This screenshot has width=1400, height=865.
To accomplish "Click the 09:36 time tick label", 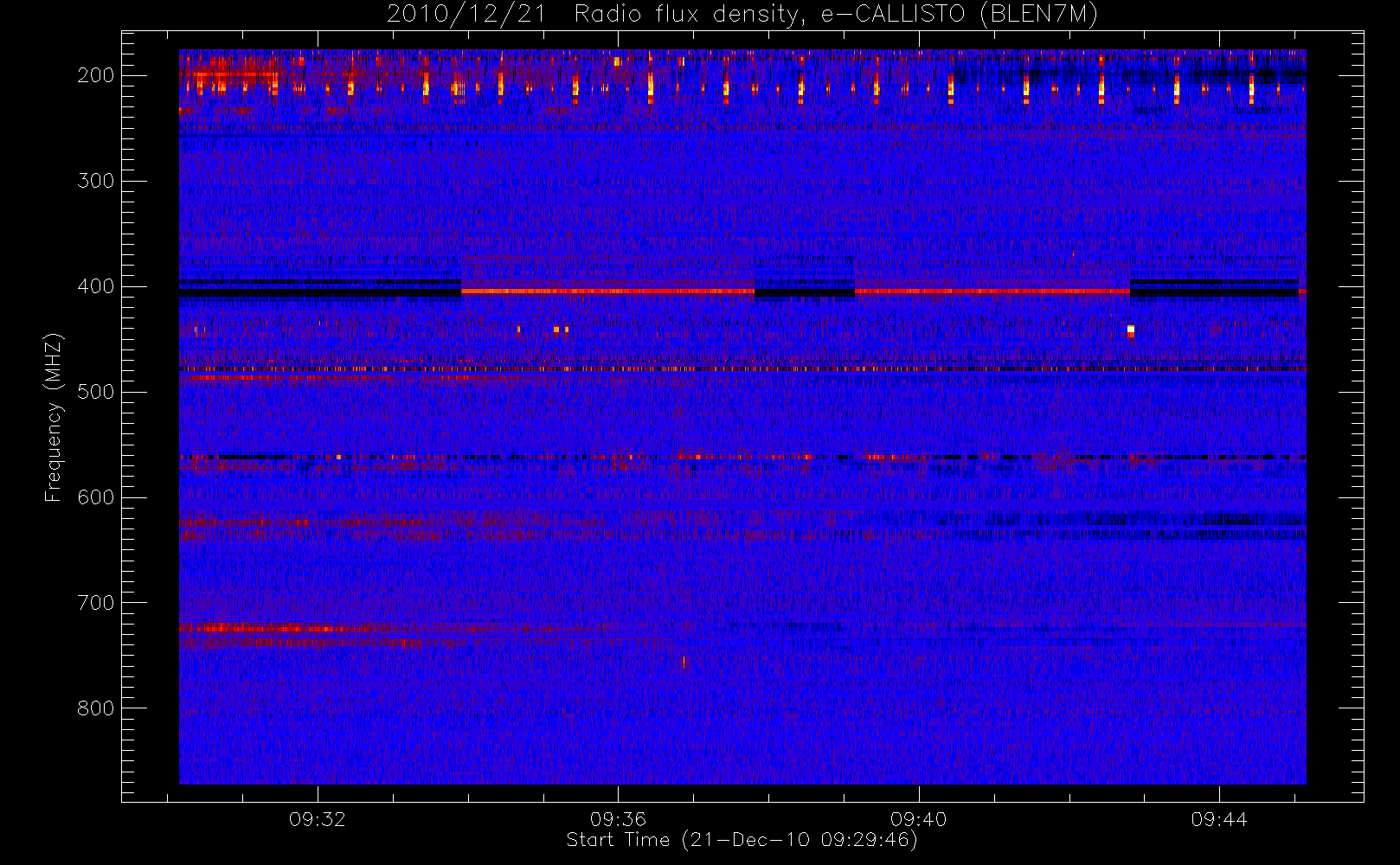I will (x=618, y=819).
